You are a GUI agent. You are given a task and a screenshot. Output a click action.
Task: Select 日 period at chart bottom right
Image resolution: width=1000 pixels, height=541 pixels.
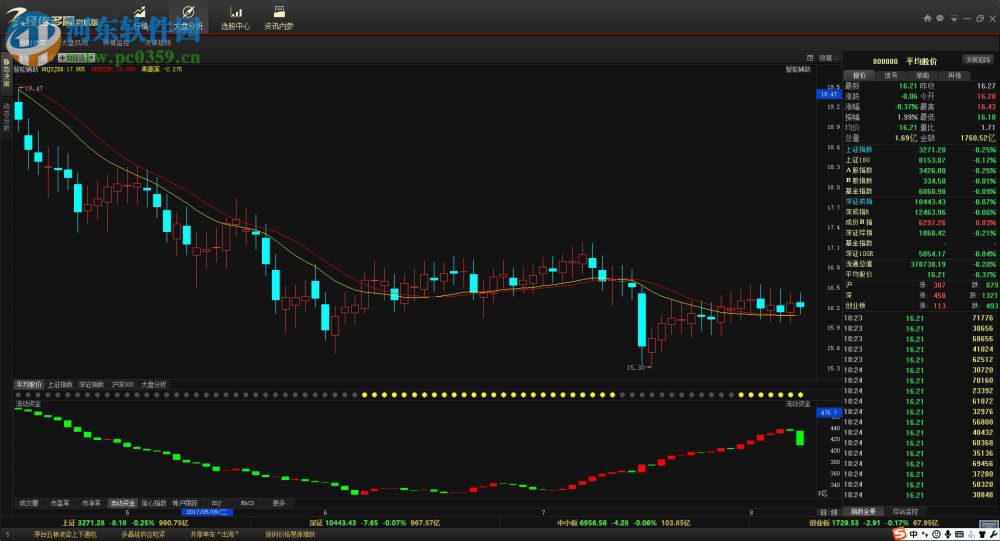pos(823,512)
